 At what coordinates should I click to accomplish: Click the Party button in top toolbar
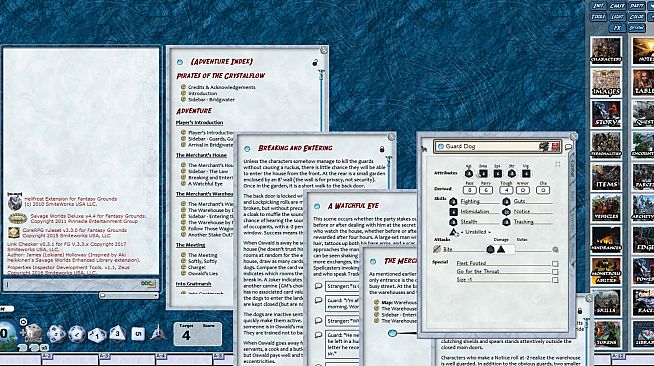click(x=636, y=6)
